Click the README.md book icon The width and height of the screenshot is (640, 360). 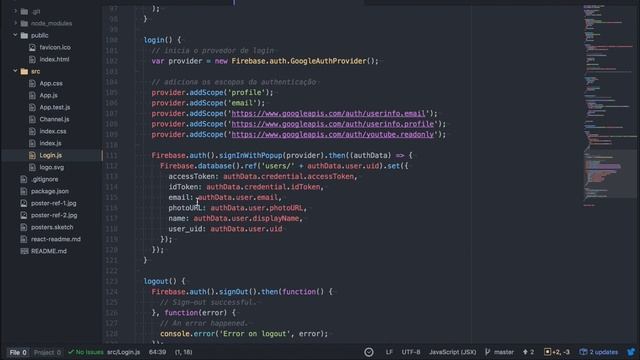24,251
